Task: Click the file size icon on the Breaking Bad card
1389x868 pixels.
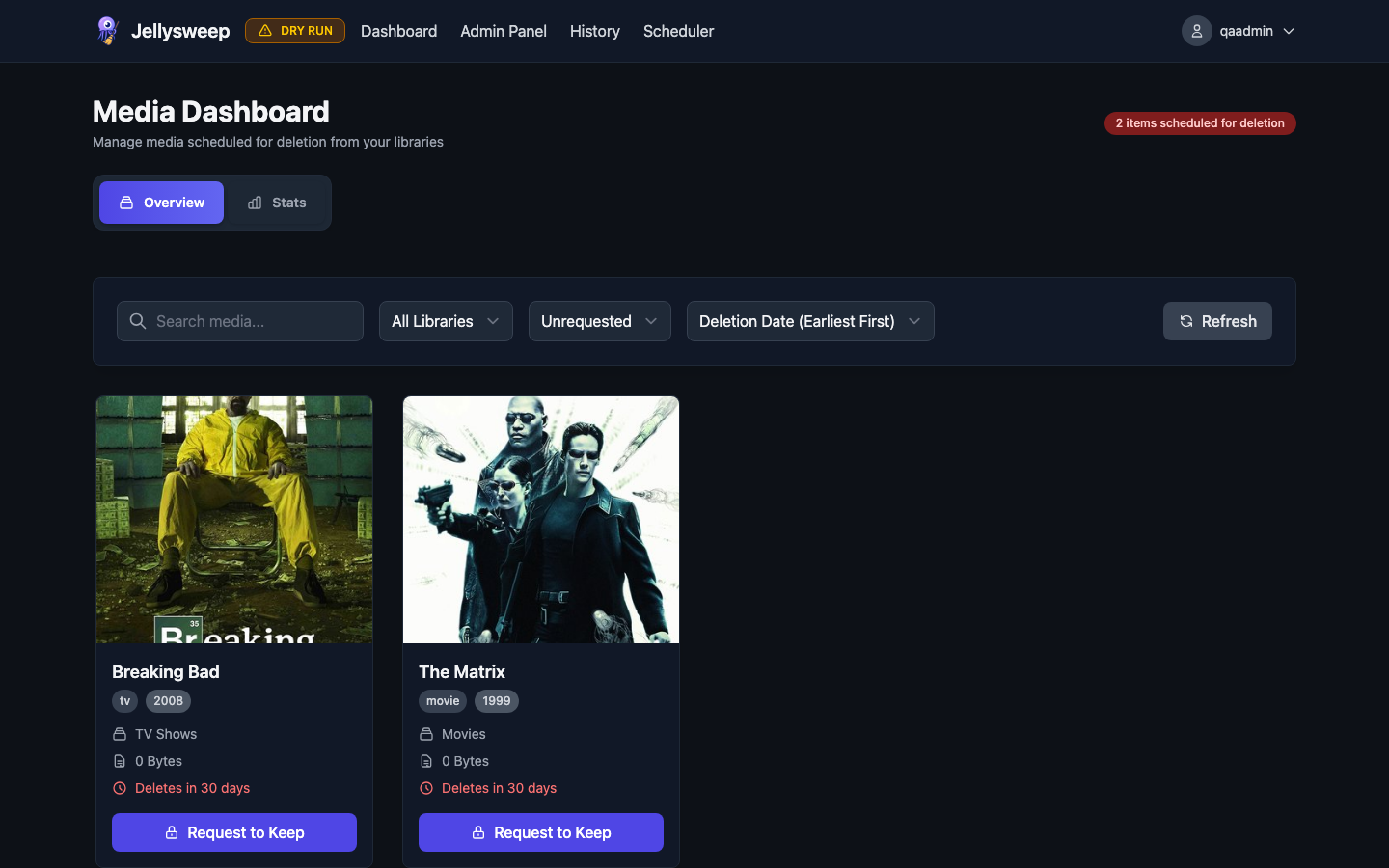Action: point(120,761)
